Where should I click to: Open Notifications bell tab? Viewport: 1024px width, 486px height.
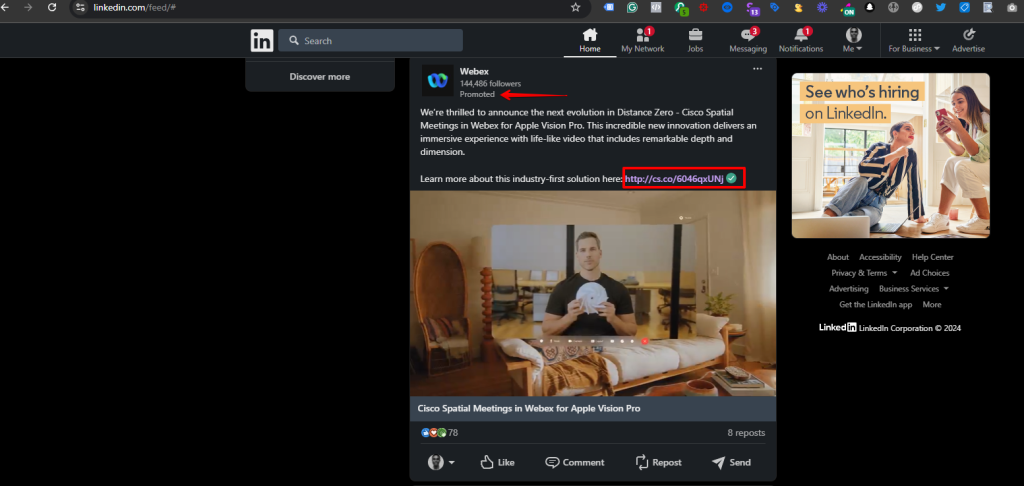801,40
